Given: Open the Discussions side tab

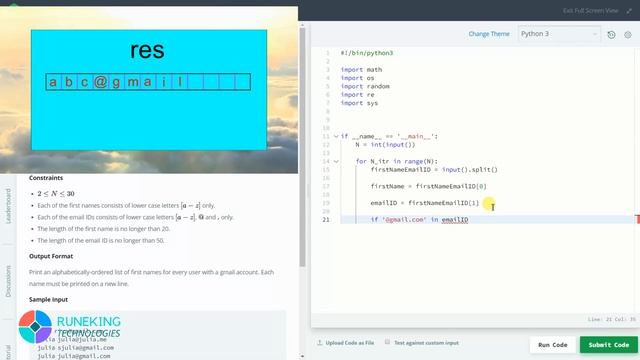Looking at the screenshot, I should point(8,281).
